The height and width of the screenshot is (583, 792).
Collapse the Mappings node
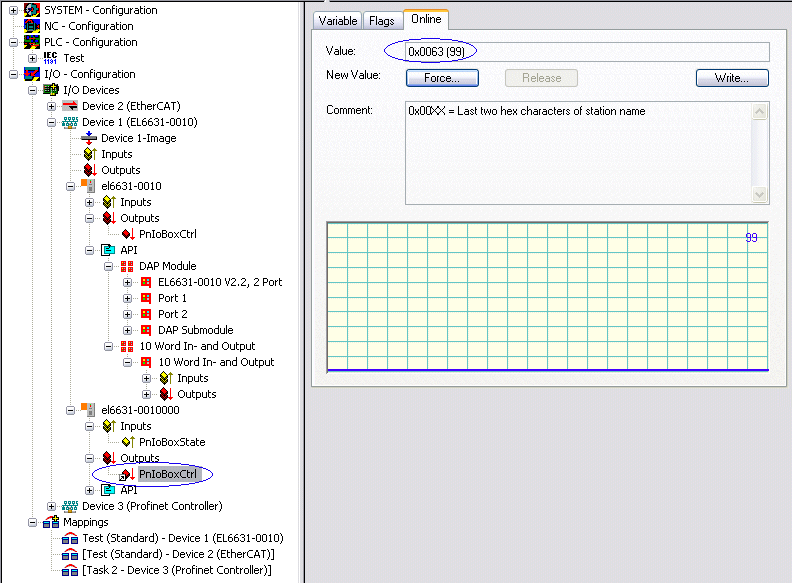(x=32, y=522)
